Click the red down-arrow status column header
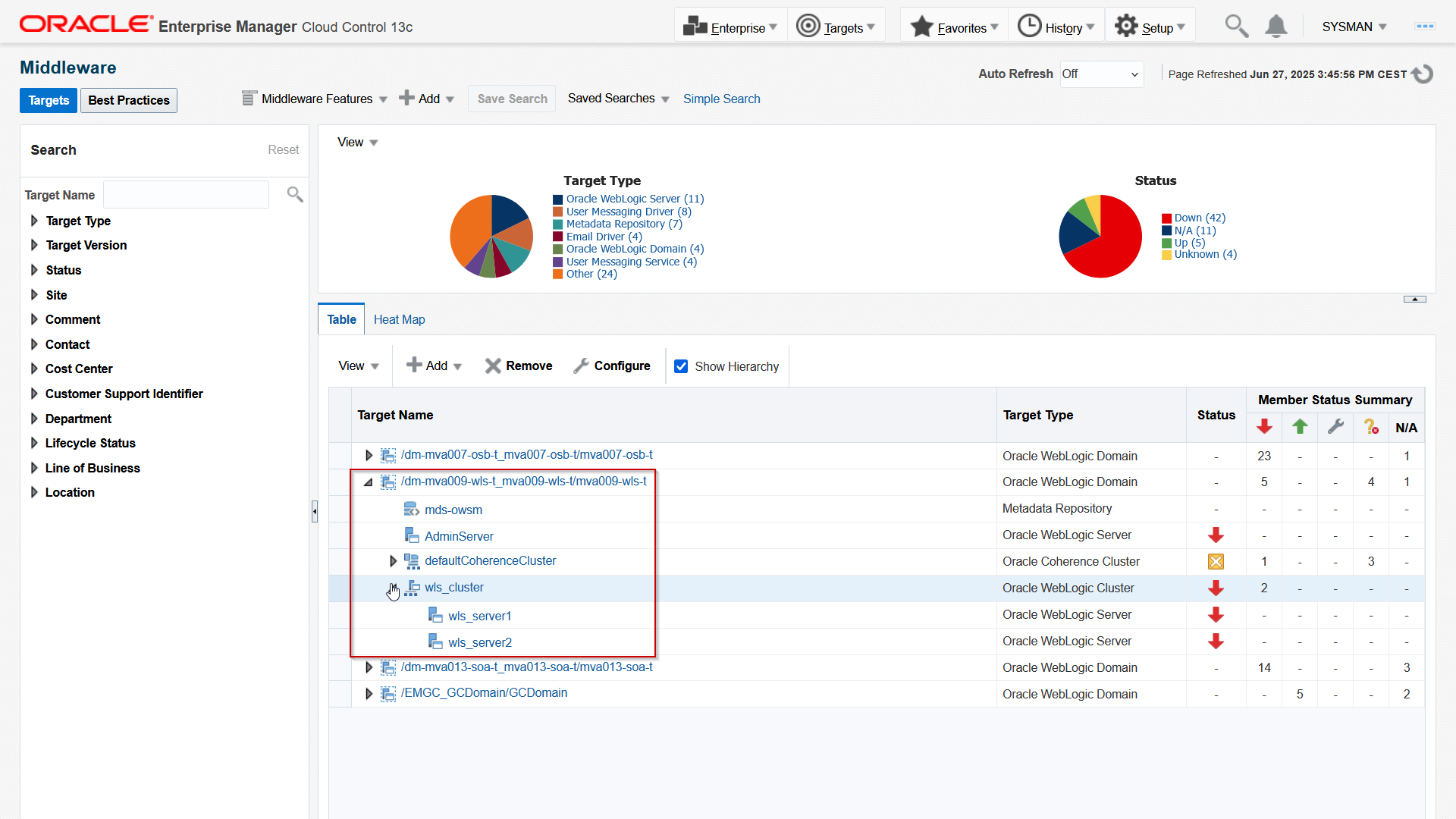1456x819 pixels. (1264, 427)
